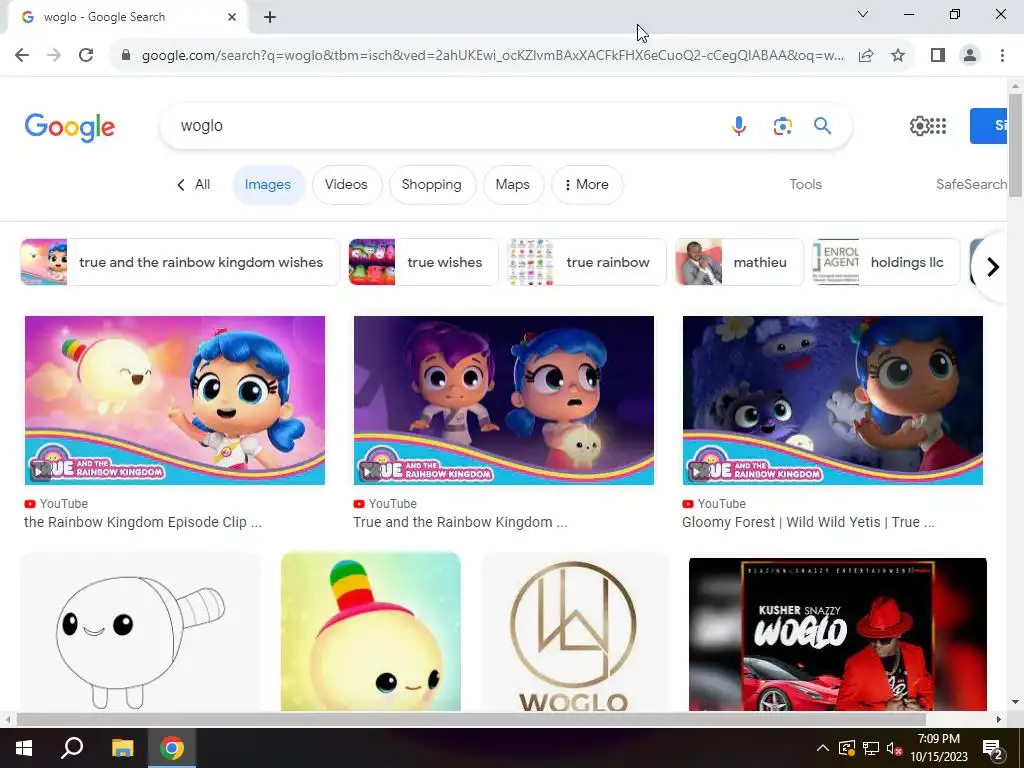This screenshot has width=1024, height=768.
Task: Open Chrome profile avatar
Action: pyautogui.click(x=970, y=55)
